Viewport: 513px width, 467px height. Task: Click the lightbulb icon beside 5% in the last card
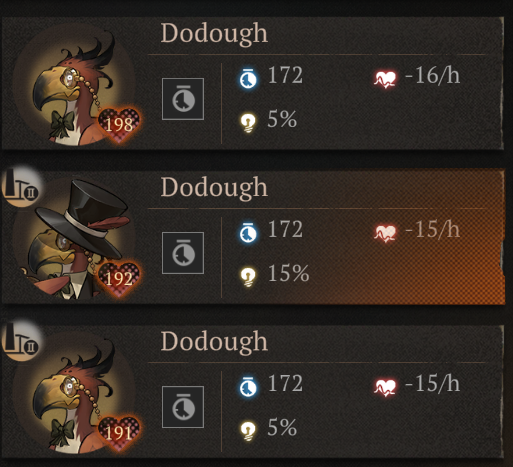(x=248, y=431)
